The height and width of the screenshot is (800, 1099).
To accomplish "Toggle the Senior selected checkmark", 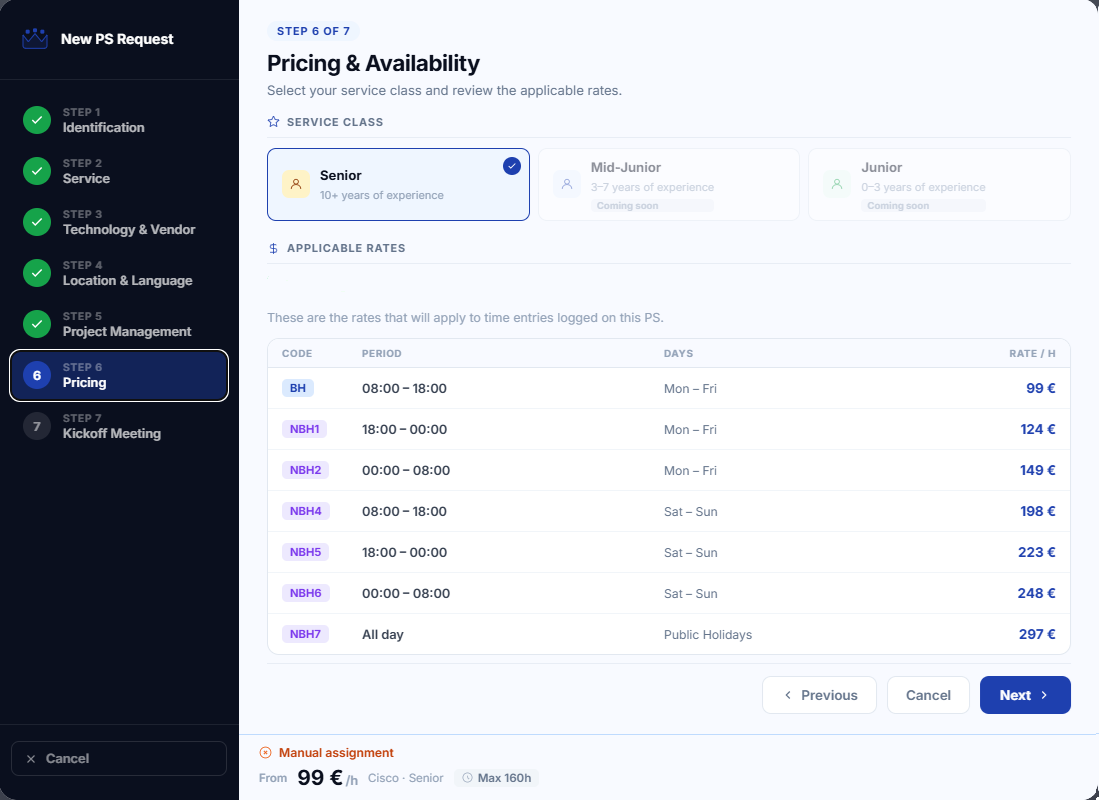I will click(512, 166).
